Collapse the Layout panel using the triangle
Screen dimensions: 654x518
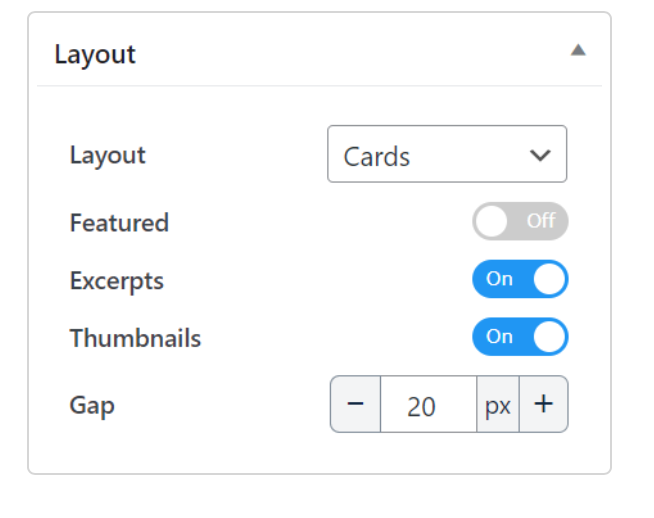point(577,50)
